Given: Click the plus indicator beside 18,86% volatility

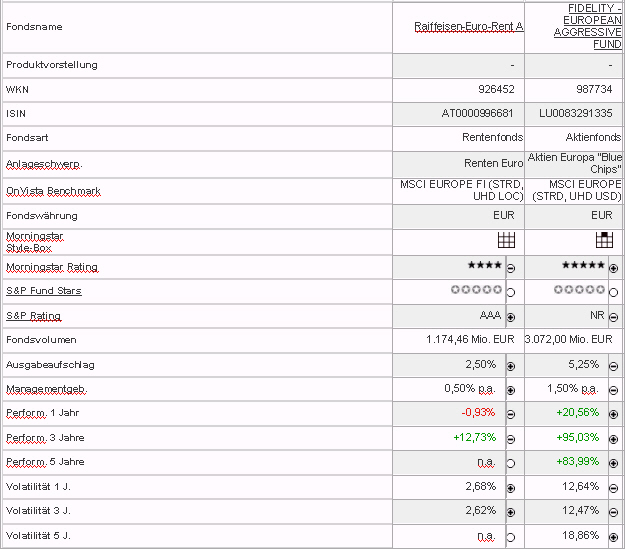Looking at the screenshot, I should [613, 537].
